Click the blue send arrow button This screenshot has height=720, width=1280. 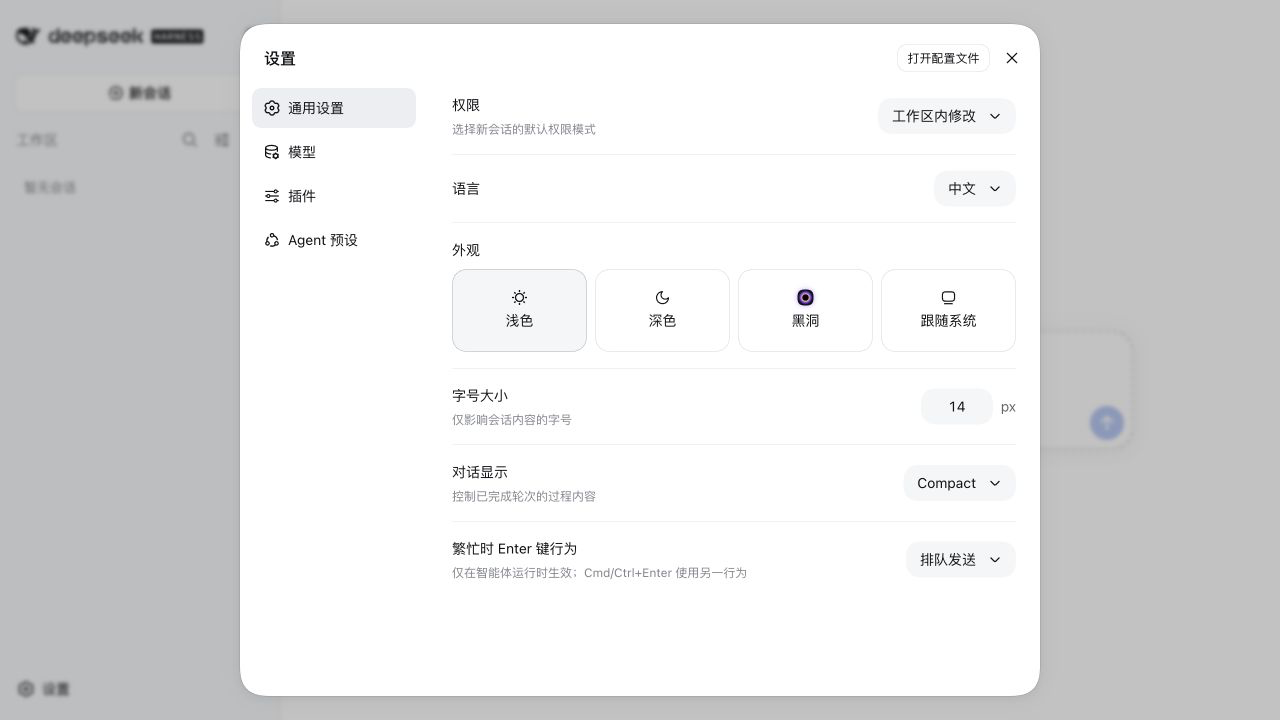pos(1107,423)
